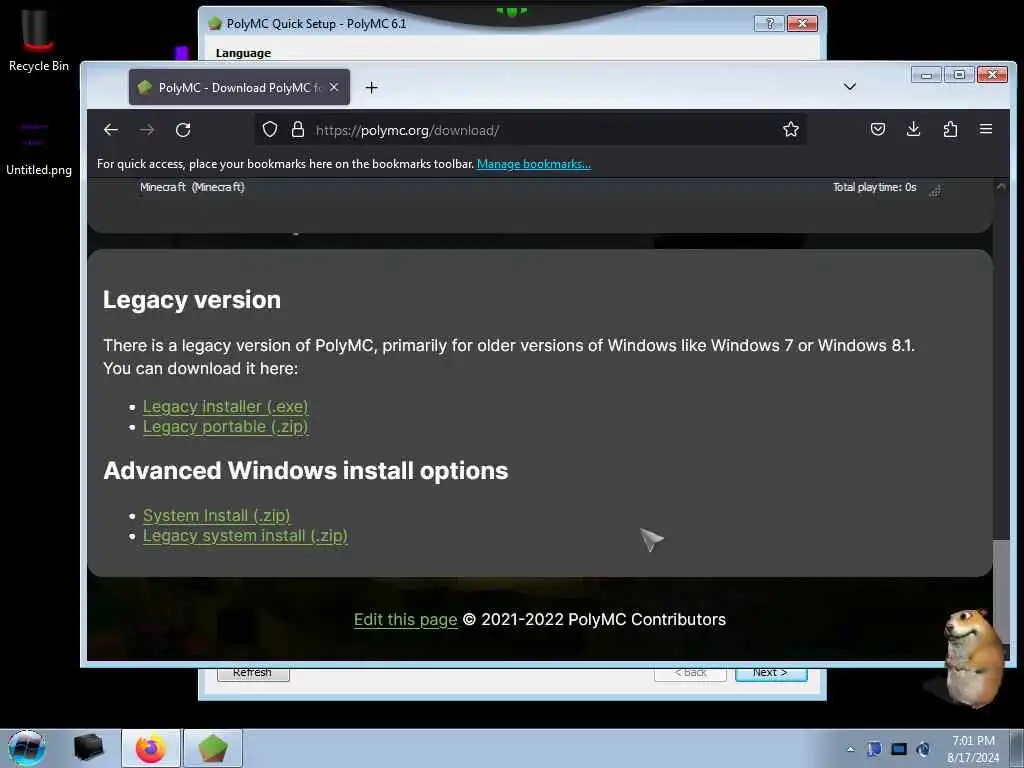Click the browser forward arrow

tap(147, 130)
